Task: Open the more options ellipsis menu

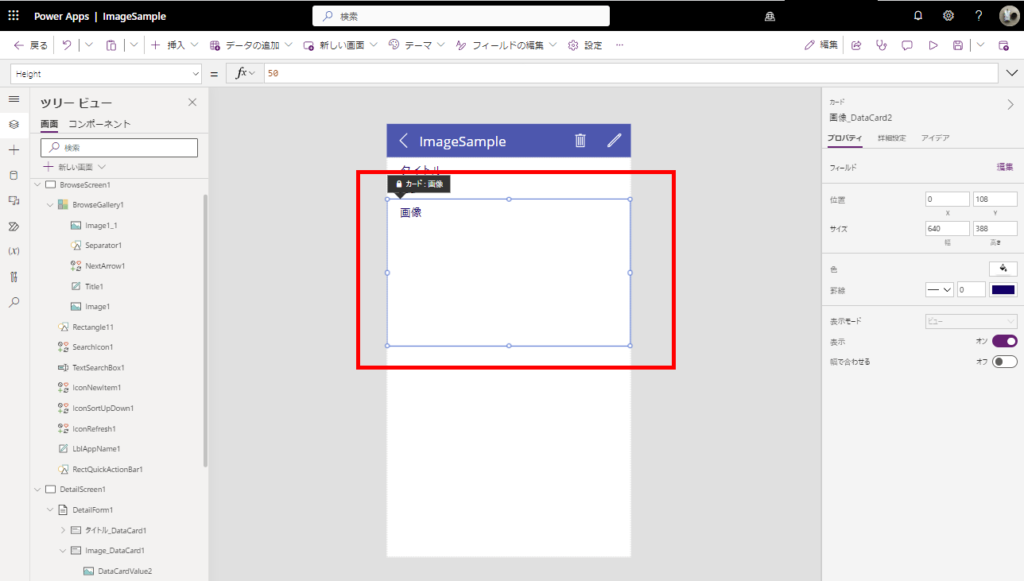Action: point(619,45)
